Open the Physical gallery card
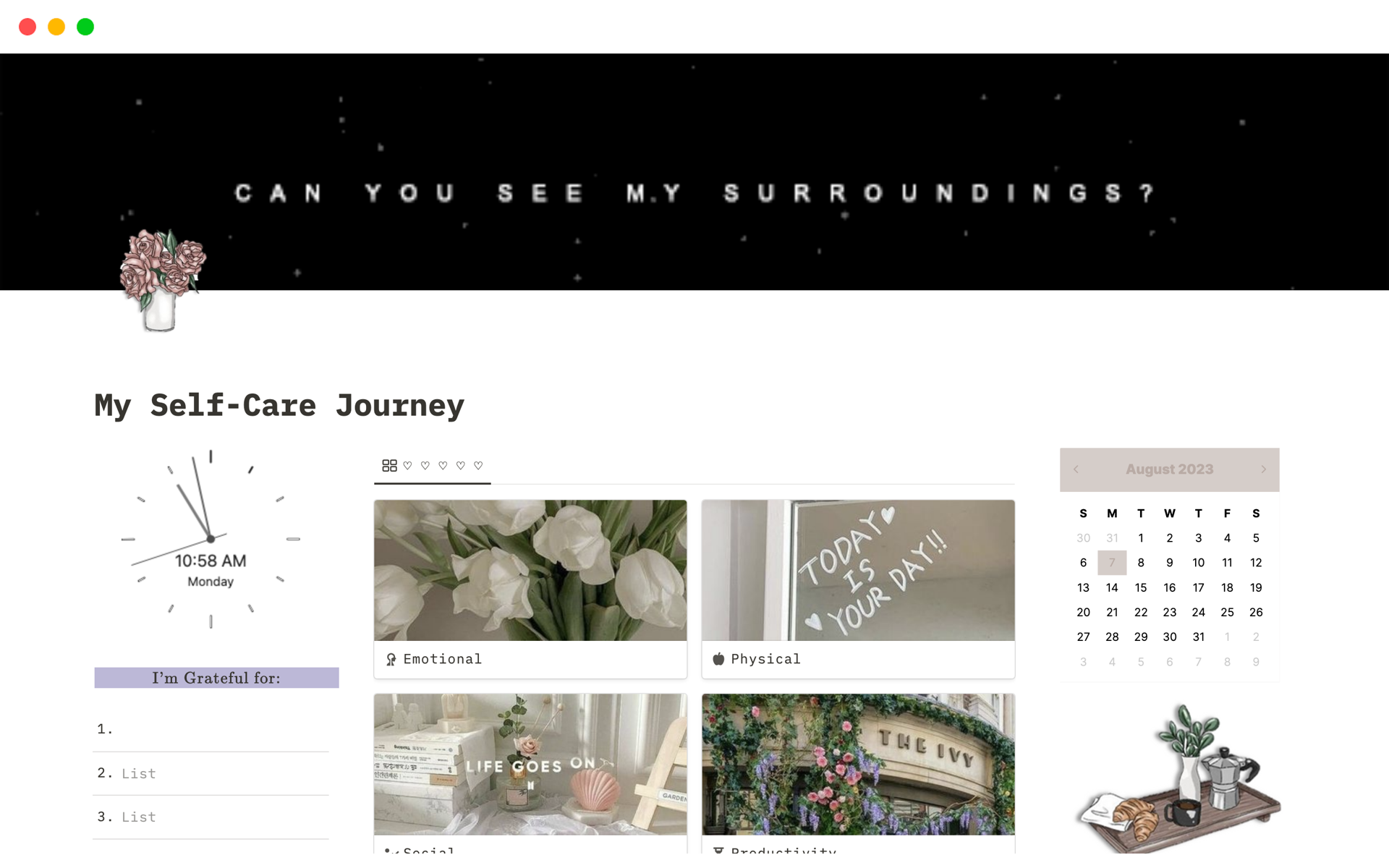Viewport: 1389px width, 868px height. (x=858, y=589)
